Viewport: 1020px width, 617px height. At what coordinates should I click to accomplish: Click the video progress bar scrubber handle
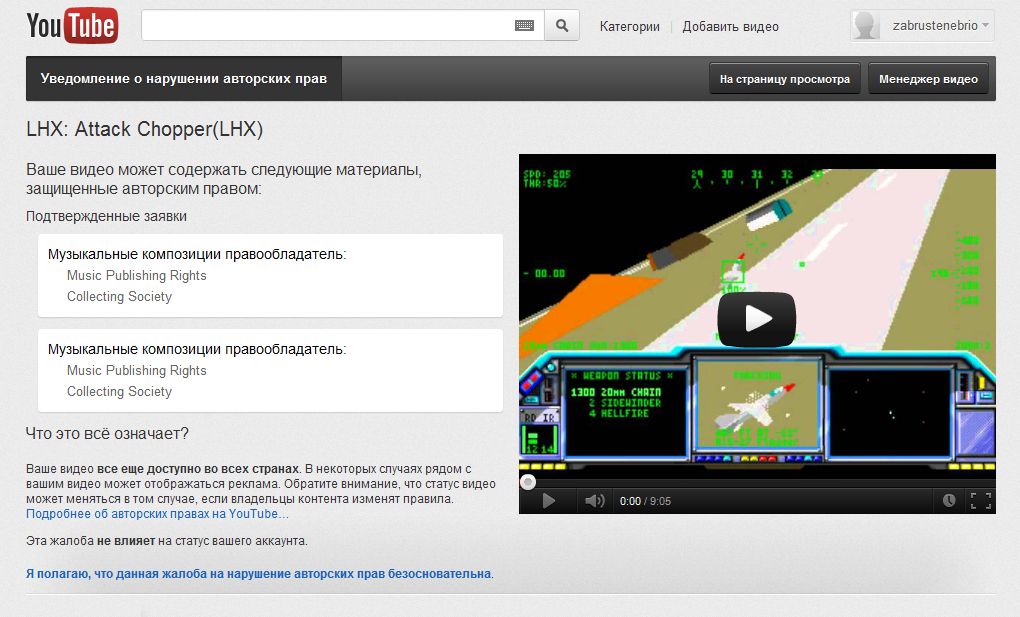tap(528, 482)
